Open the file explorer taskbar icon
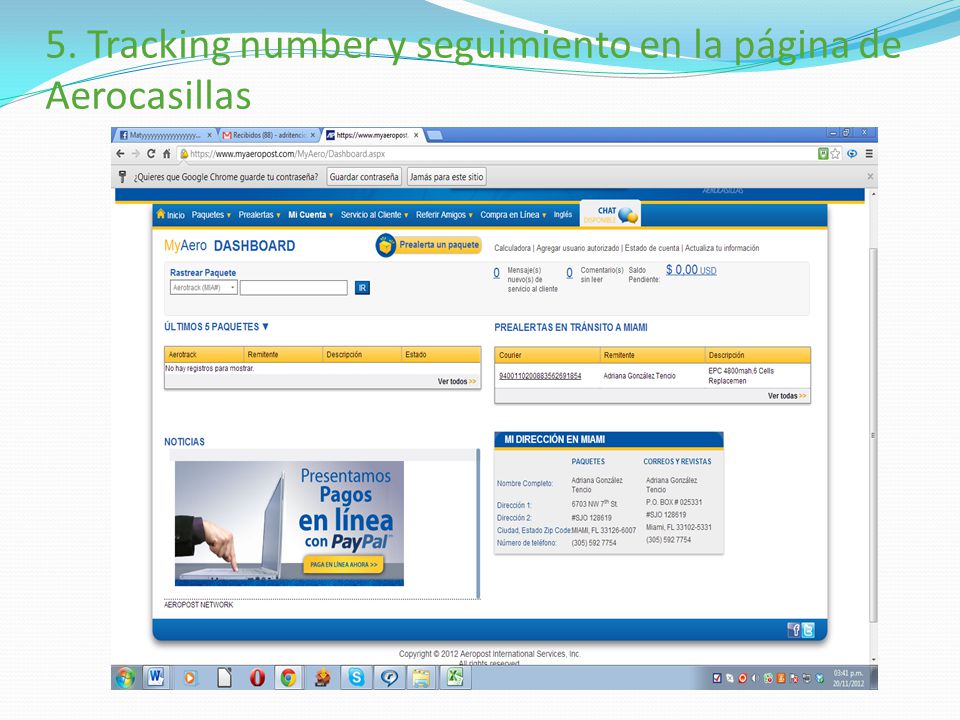This screenshot has width=960, height=720. pos(421,678)
